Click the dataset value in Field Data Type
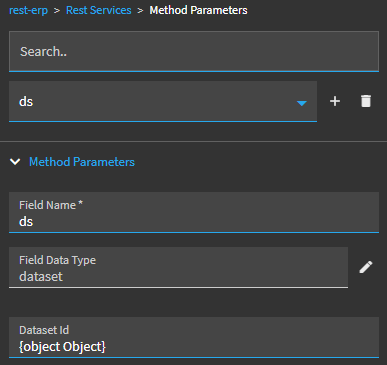 (41, 277)
